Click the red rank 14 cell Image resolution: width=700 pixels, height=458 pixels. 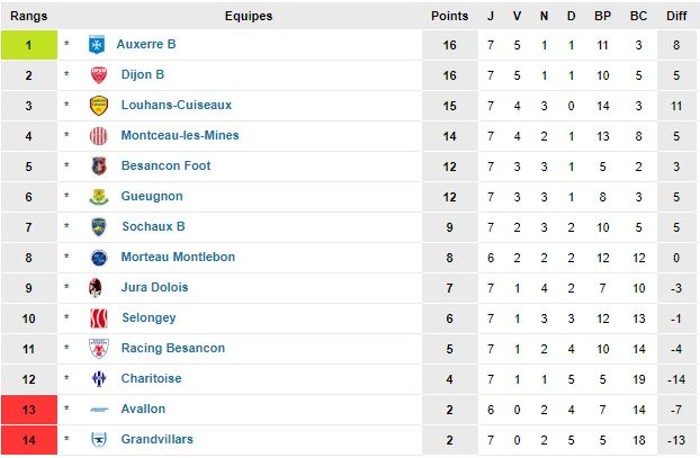point(29,439)
